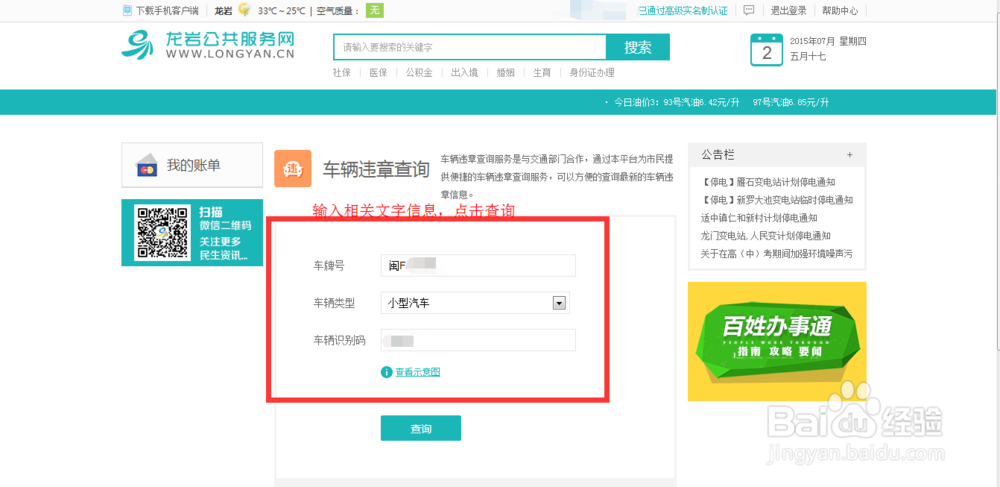Click the Longyan public service site logo
The width and height of the screenshot is (1000, 487).
[x=208, y=45]
